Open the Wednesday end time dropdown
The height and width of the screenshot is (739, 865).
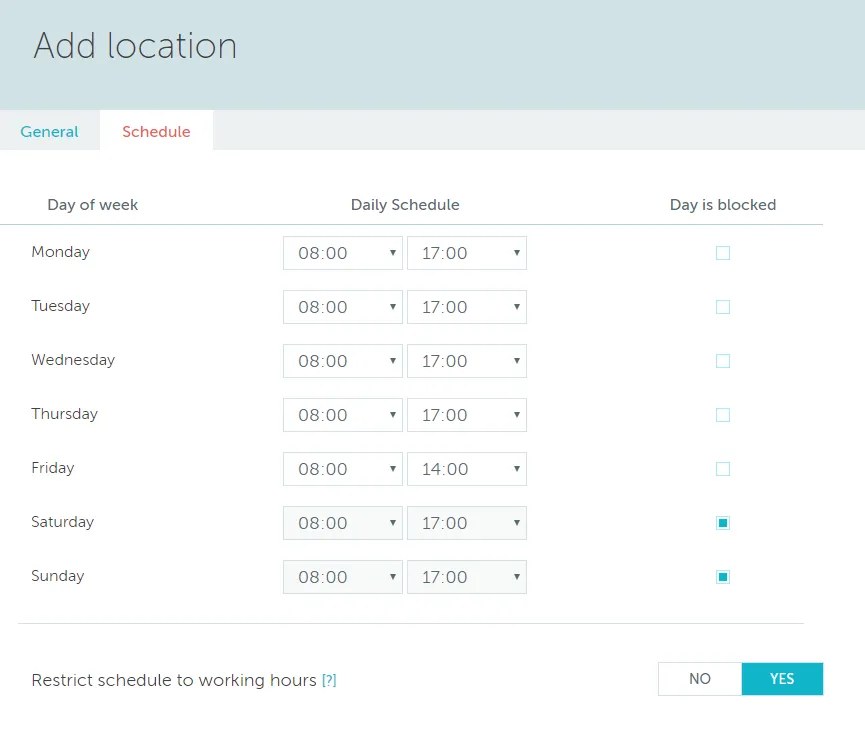tap(466, 361)
